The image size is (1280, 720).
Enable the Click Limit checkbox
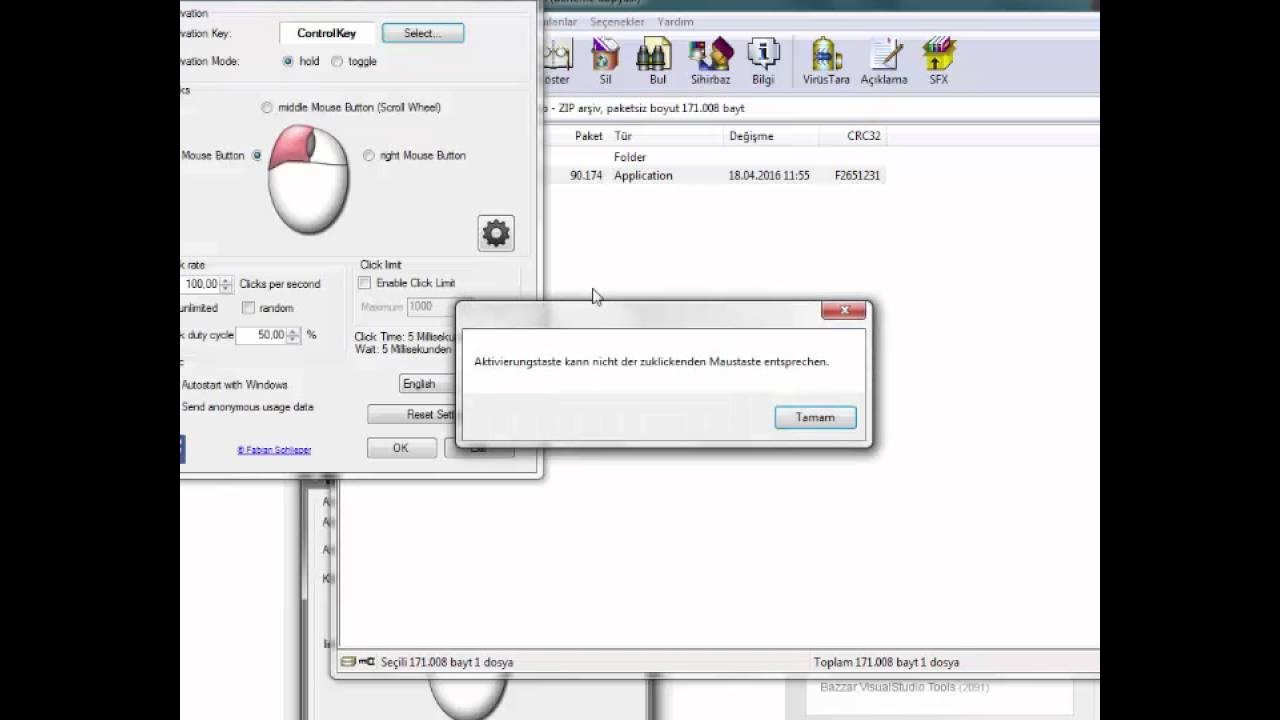click(x=364, y=283)
